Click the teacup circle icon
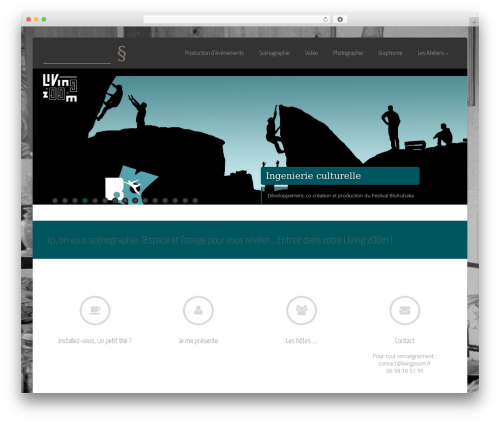500x423 pixels. (x=95, y=310)
